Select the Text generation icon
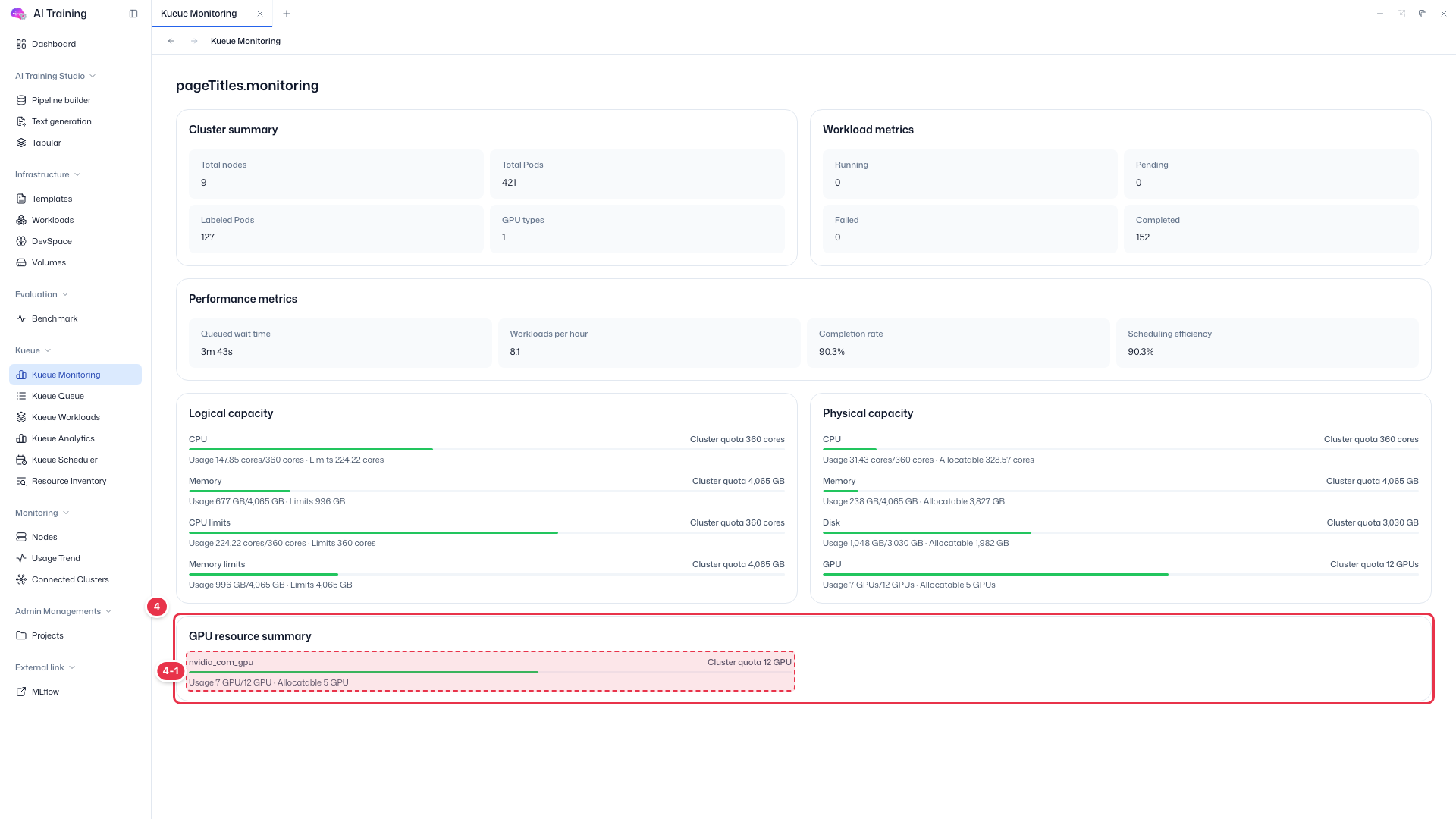 pos(21,121)
